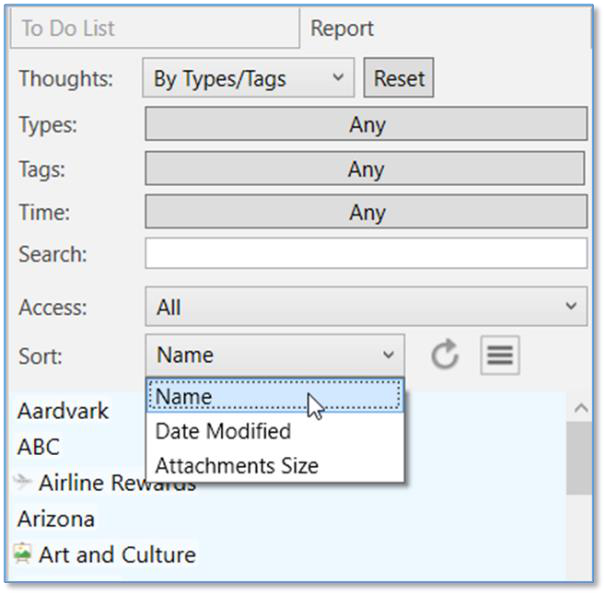606x595 pixels.
Task: Pick Attachments Size sort option
Action: click(236, 465)
